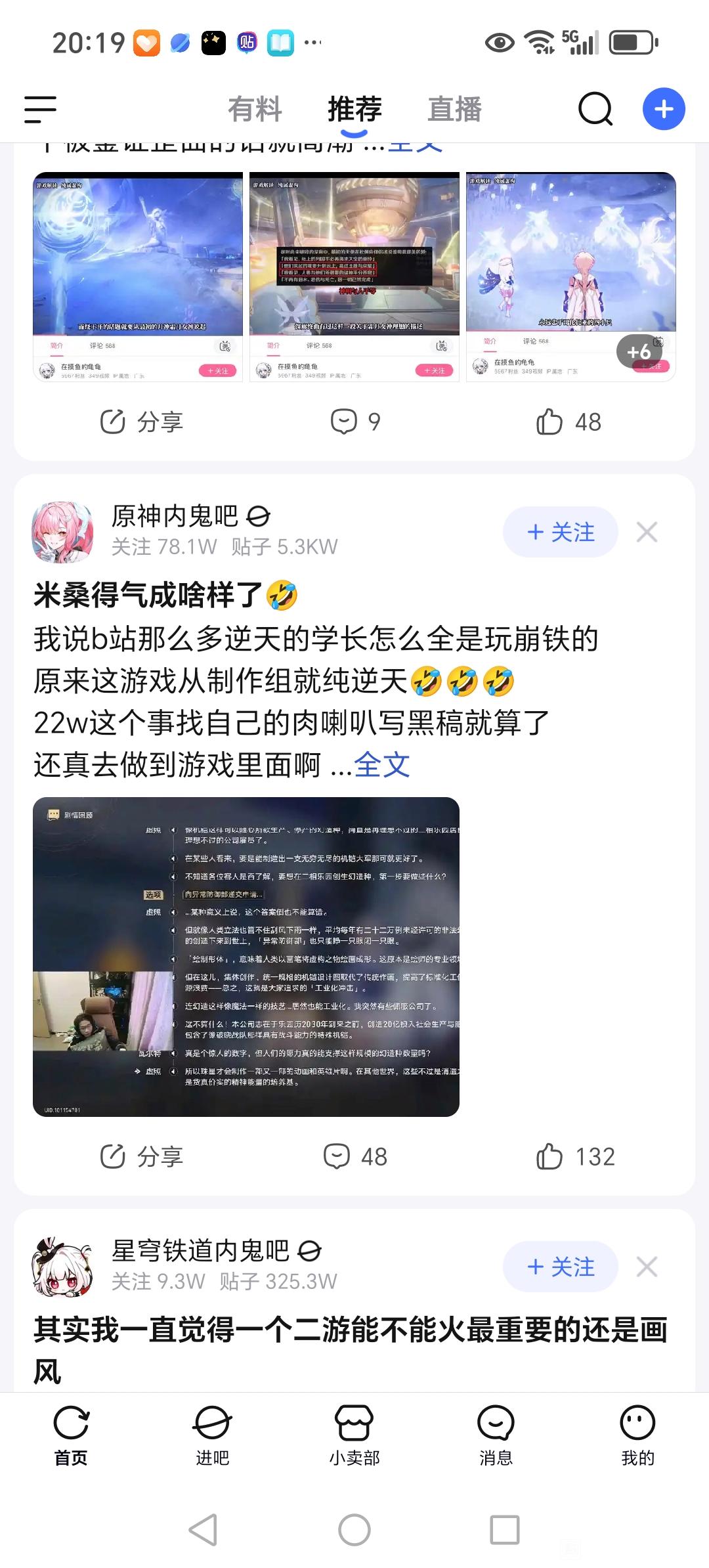Switch to the 有料 tab
The image size is (709, 1568).
click(255, 109)
